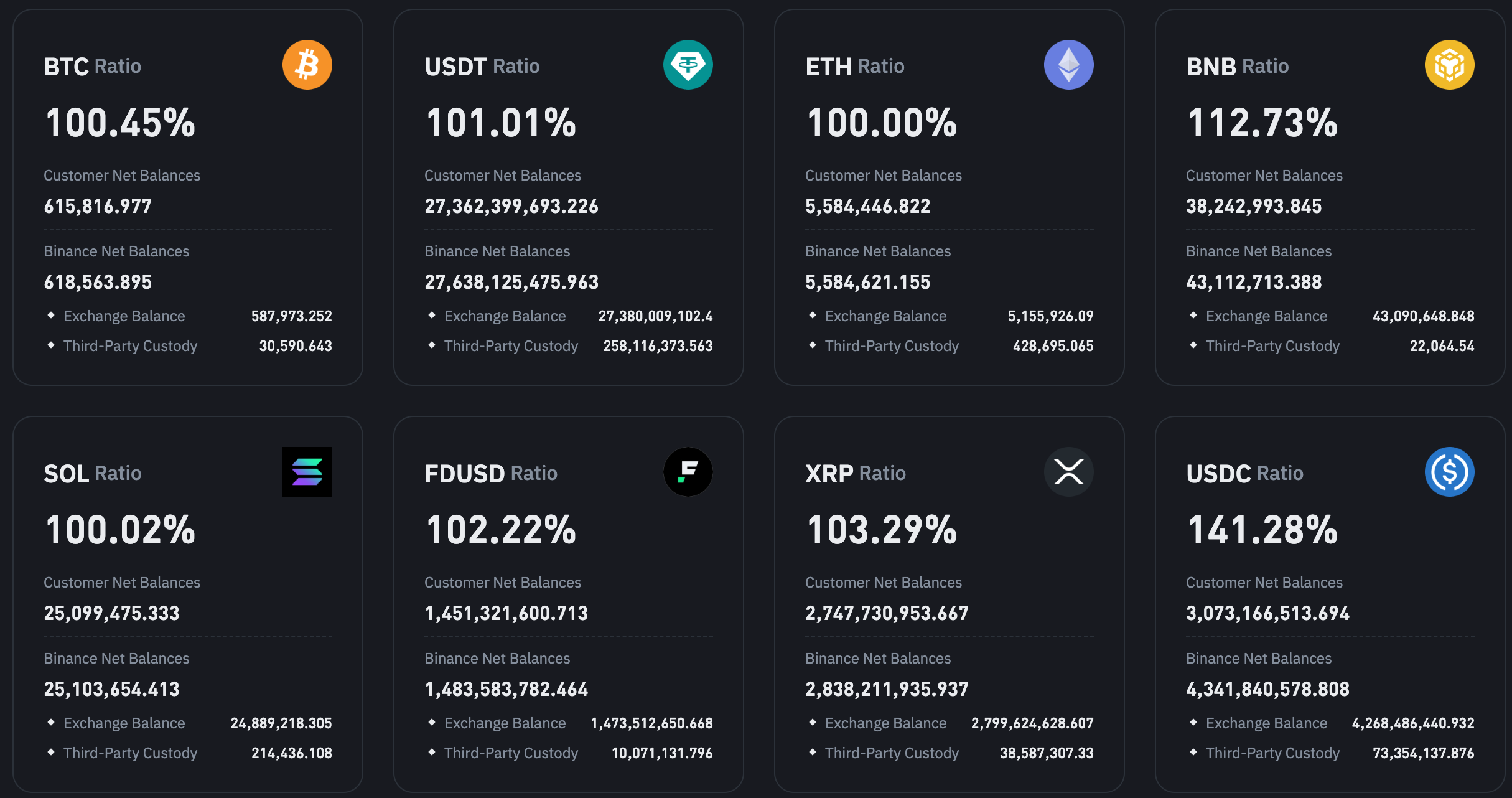This screenshot has height=798, width=1512.
Task: Click the Solana logo on the SOL card
Action: pyautogui.click(x=307, y=472)
